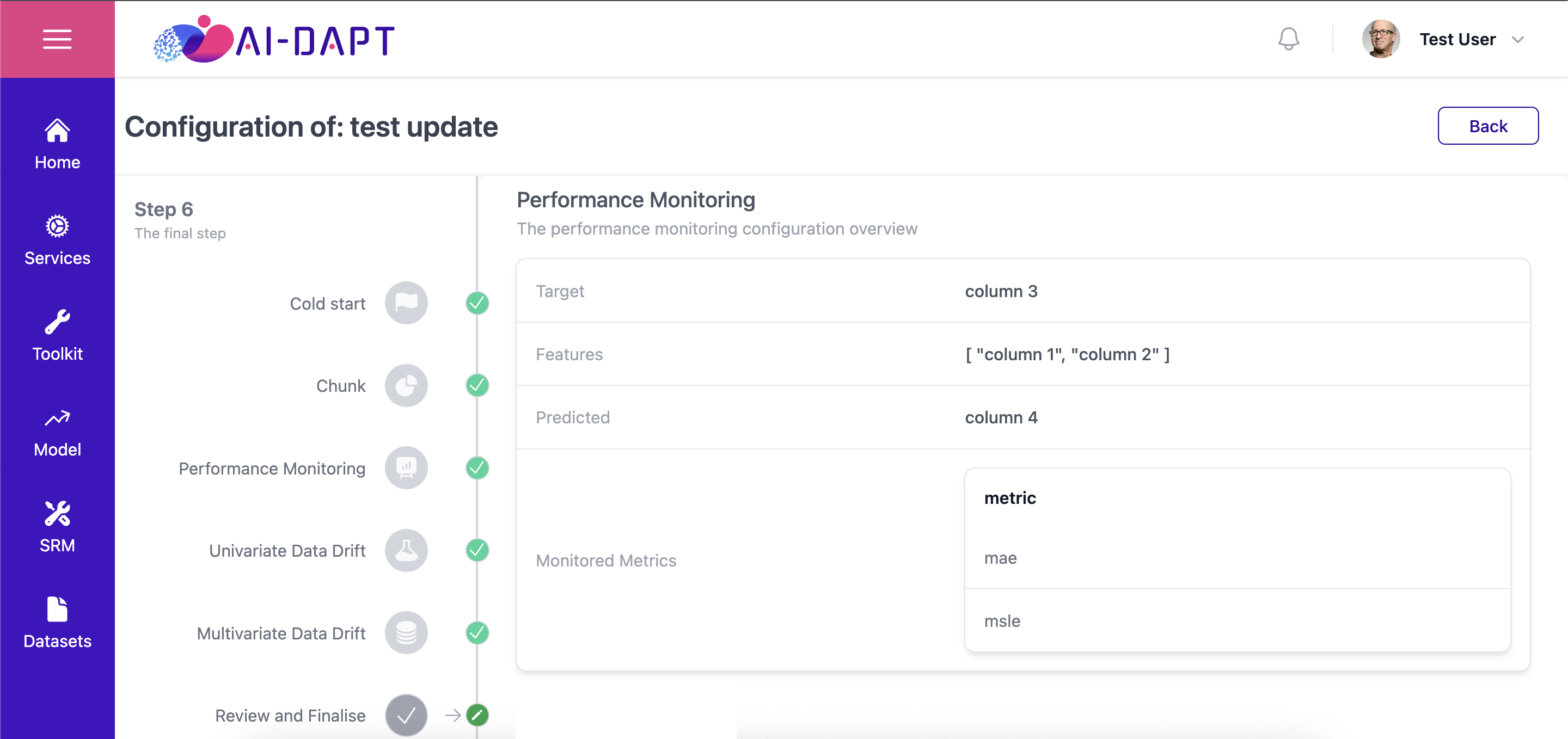
Task: Click the Predicted value 'column 4'
Action: 1001,417
